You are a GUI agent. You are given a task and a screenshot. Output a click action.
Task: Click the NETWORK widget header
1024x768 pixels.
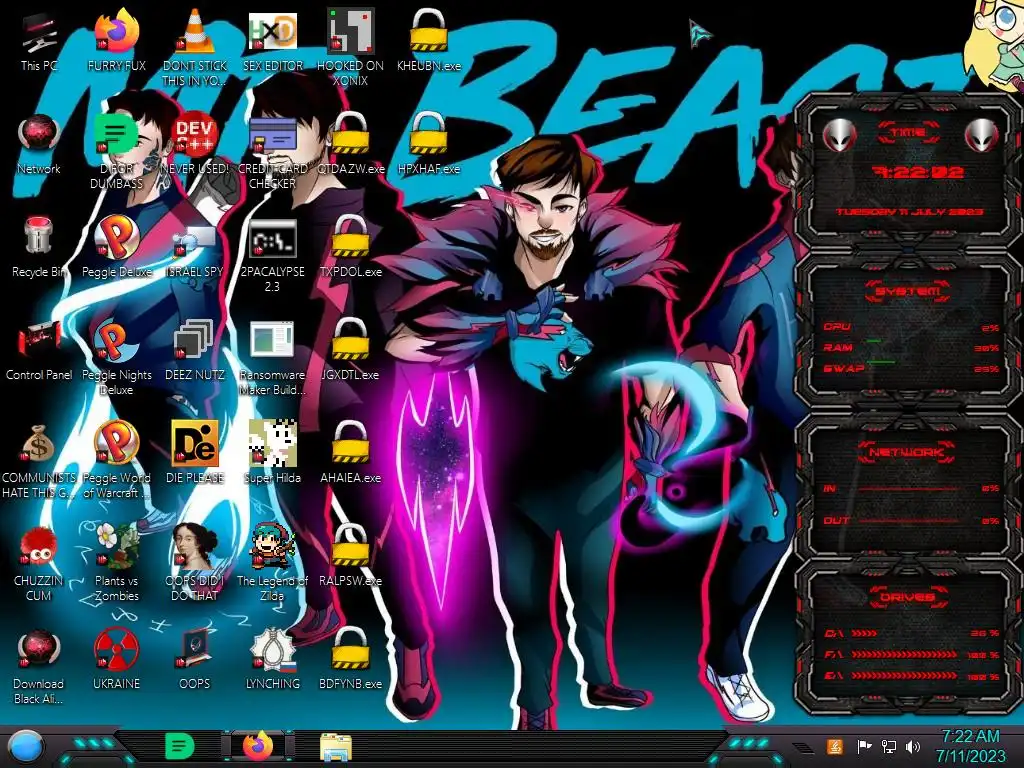point(908,452)
